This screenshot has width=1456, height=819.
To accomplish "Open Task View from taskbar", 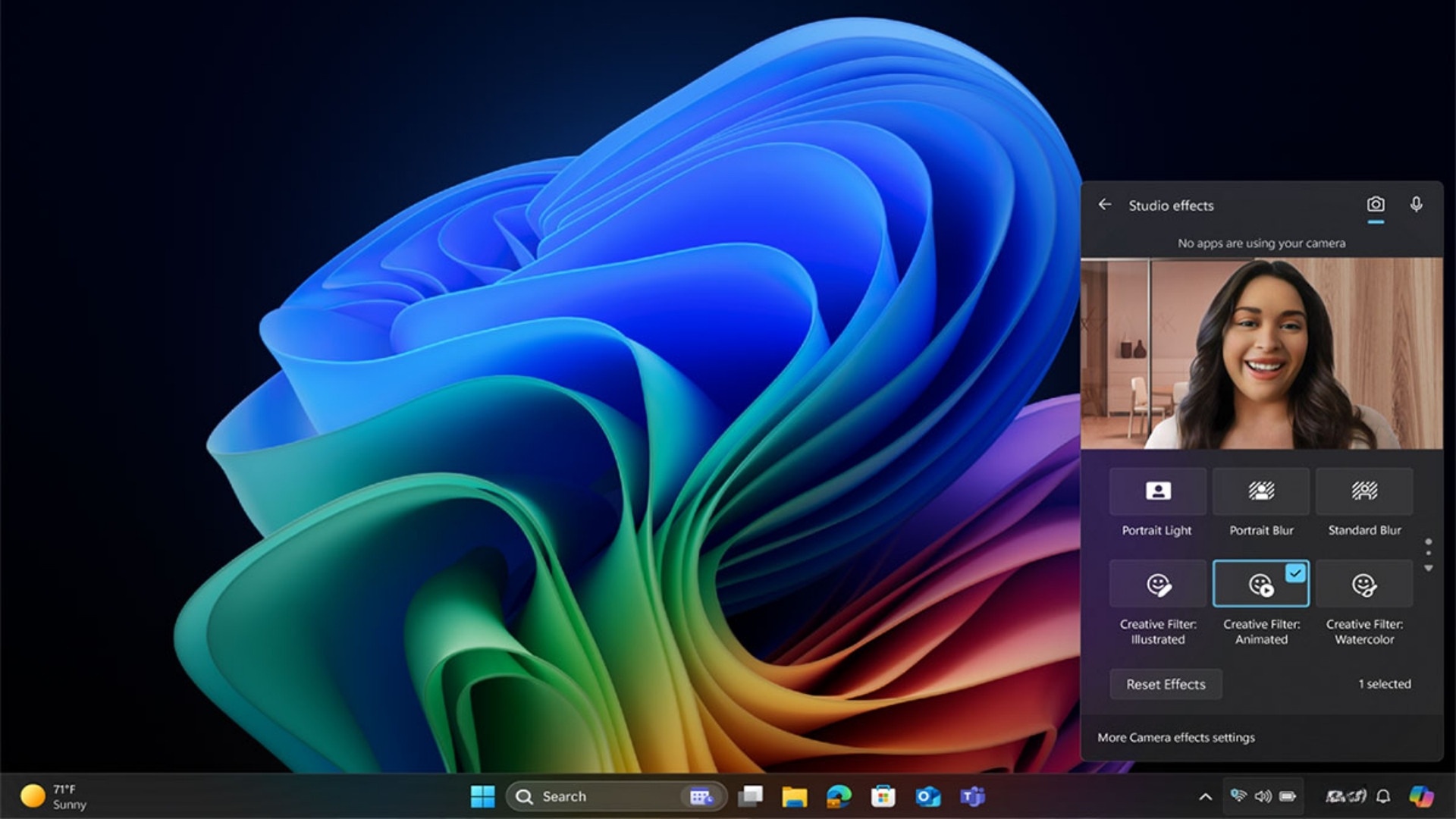I will point(751,796).
